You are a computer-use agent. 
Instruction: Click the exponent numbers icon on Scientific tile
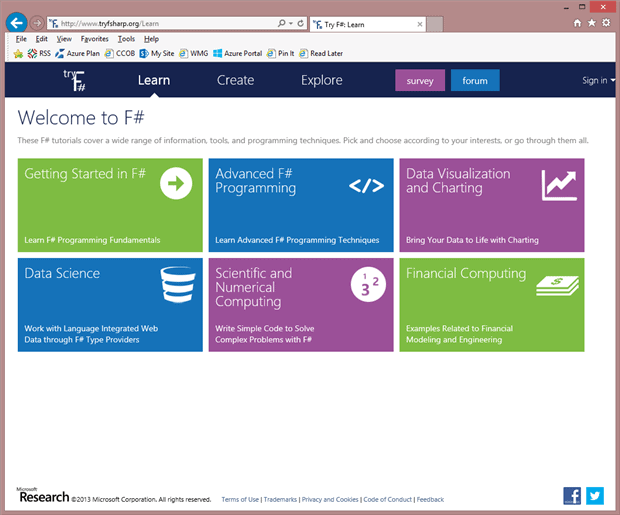[x=368, y=284]
